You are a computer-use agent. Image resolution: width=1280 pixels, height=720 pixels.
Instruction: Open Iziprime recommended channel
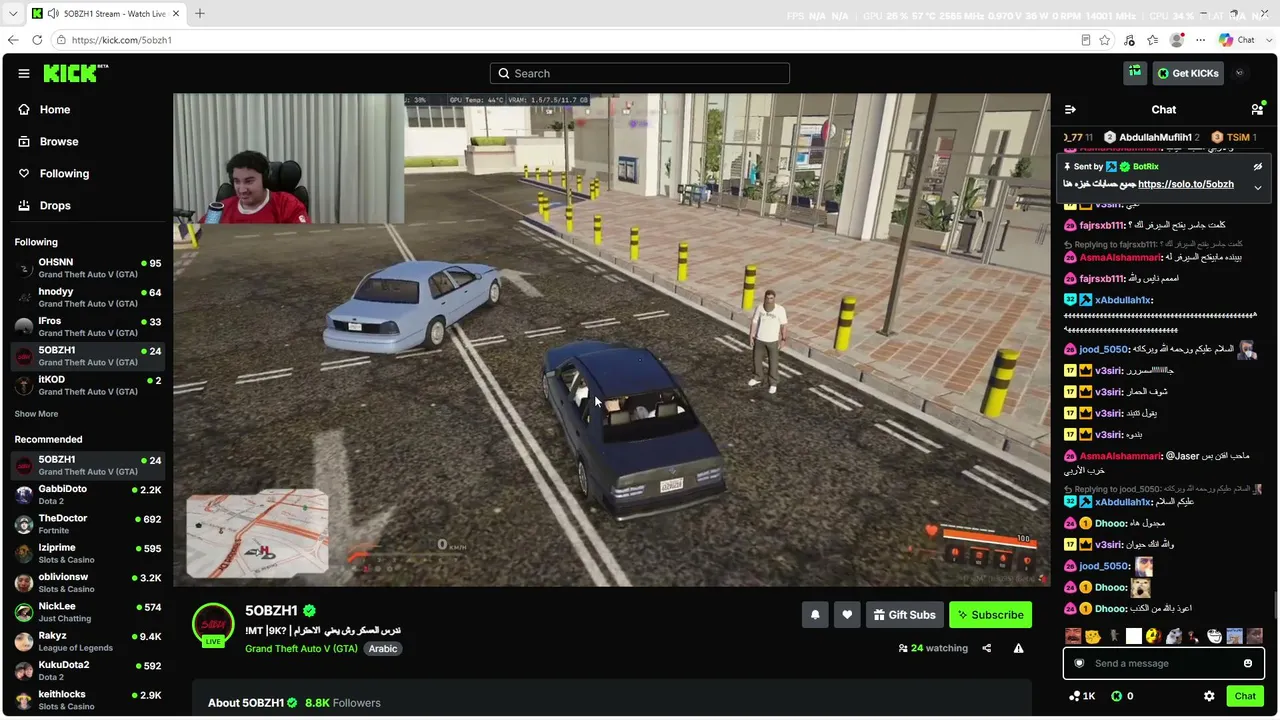point(86,553)
